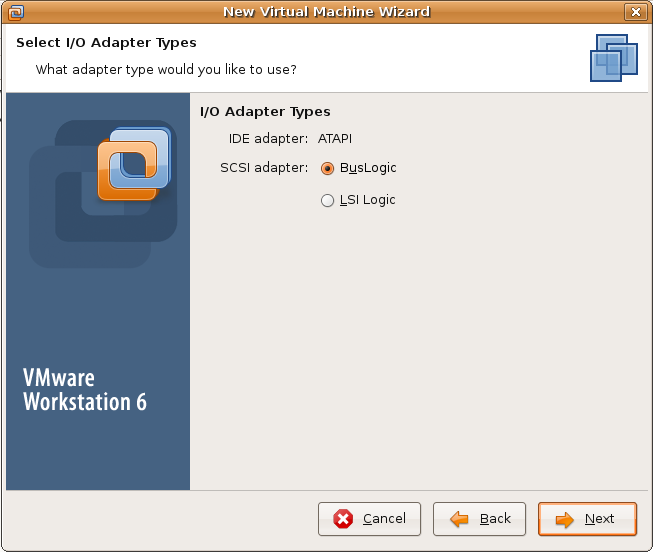The width and height of the screenshot is (653, 552).
Task: Click 'What adapter type would you like to use?'
Action: 166,70
